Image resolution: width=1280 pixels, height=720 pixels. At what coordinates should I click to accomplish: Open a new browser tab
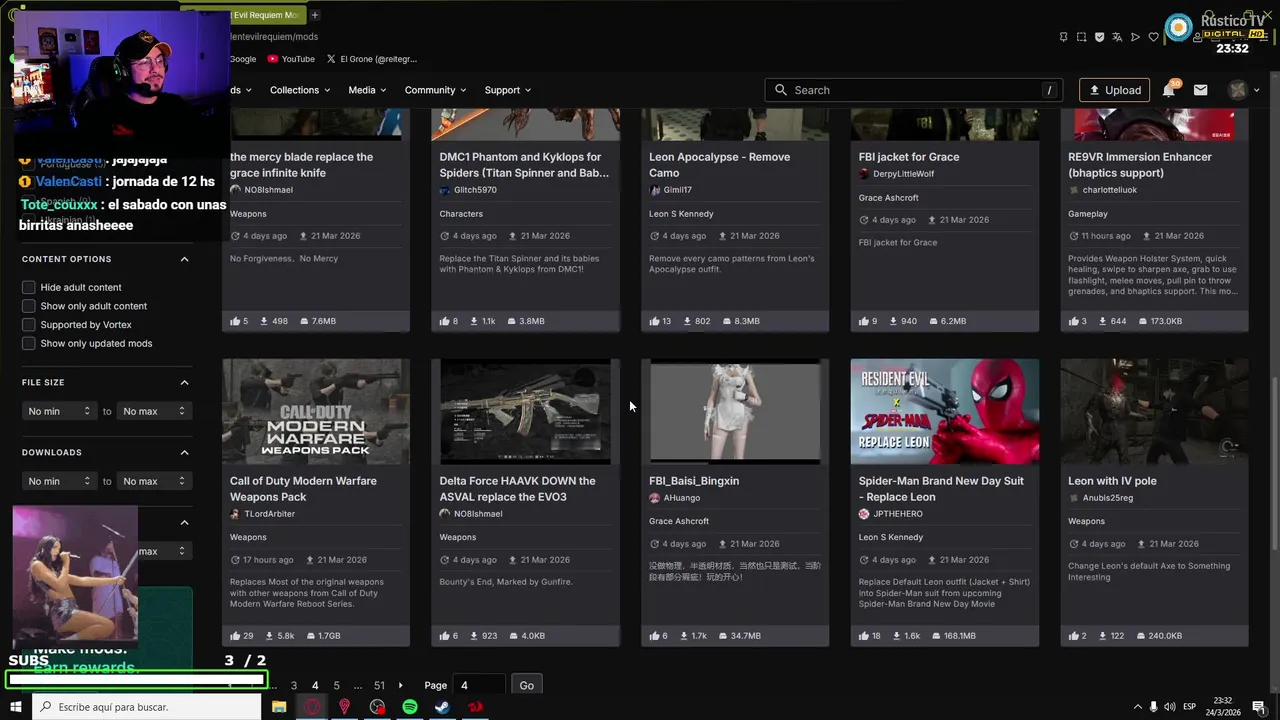coord(315,15)
